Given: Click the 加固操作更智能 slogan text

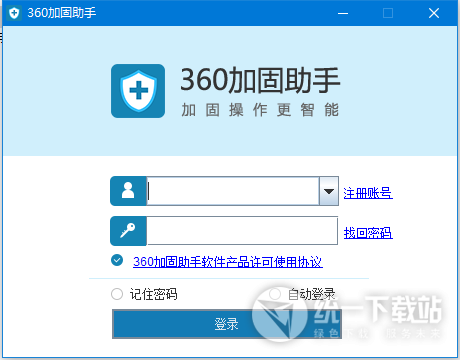Looking at the screenshot, I should coord(260,110).
